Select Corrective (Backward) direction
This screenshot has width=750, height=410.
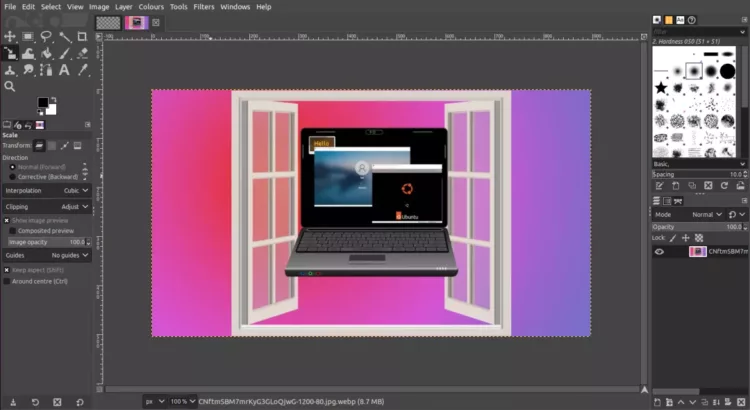[11, 176]
